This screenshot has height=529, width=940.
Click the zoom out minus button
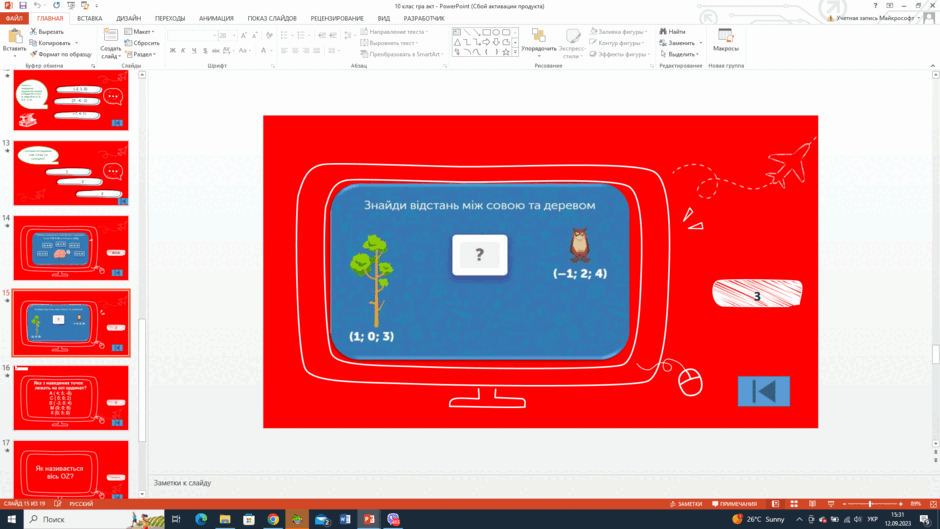pyautogui.click(x=844, y=504)
